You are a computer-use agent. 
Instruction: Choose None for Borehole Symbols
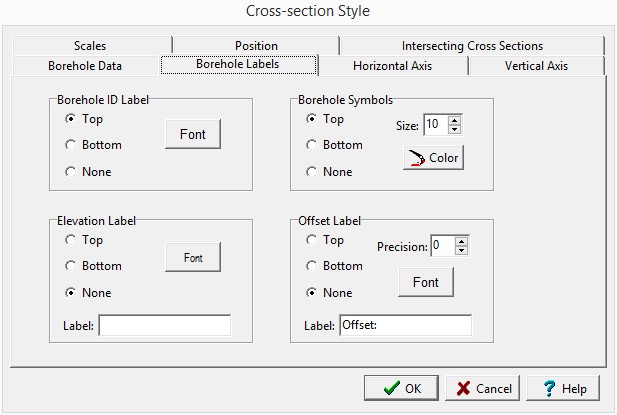pyautogui.click(x=313, y=172)
